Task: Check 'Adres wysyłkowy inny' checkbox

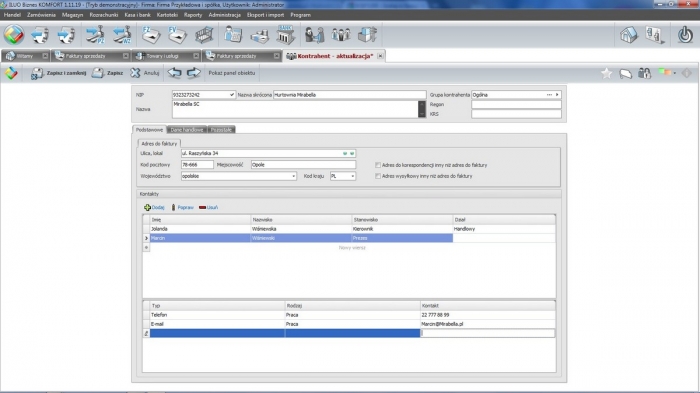Action: click(x=378, y=176)
